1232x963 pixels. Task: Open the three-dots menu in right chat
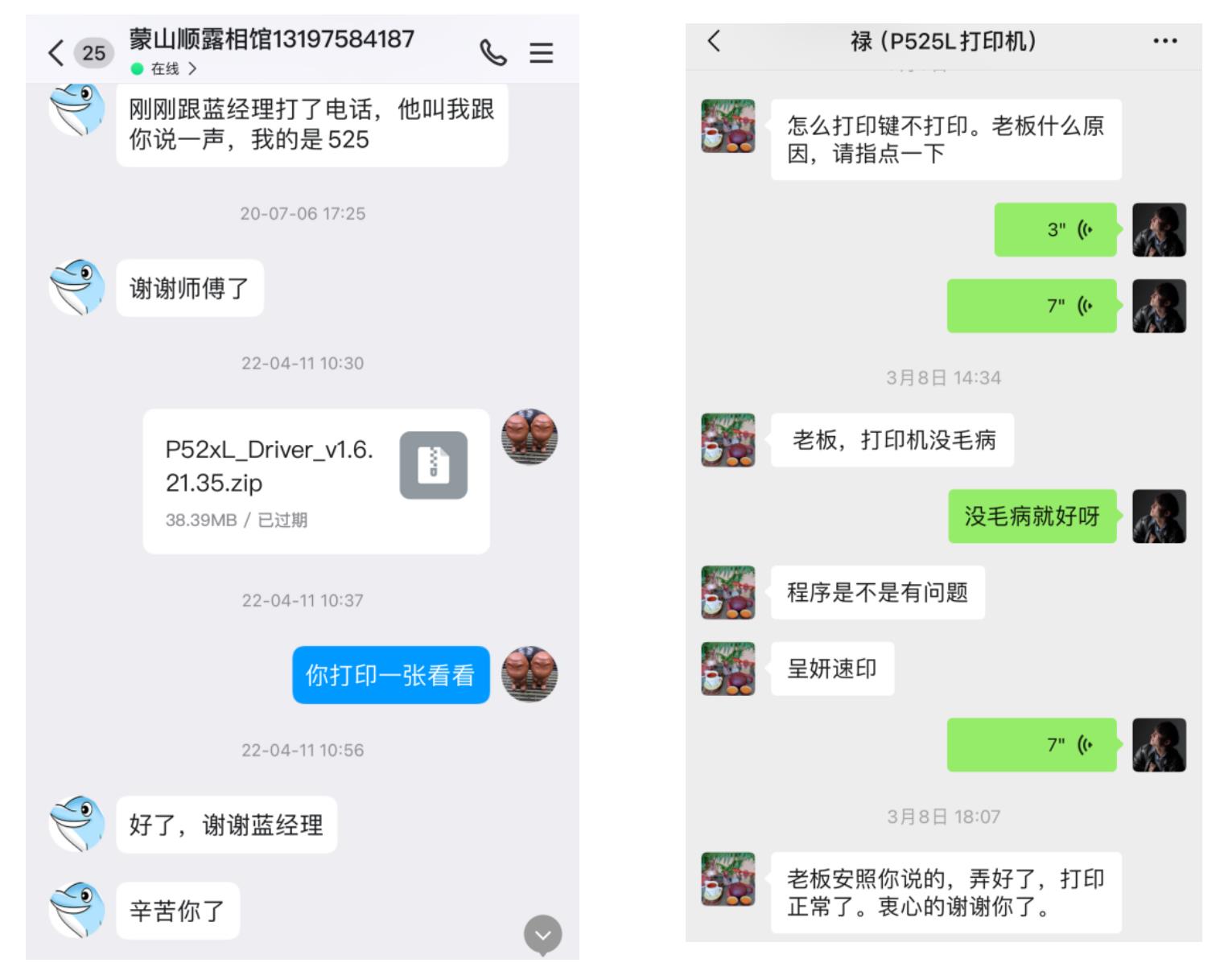1164,41
